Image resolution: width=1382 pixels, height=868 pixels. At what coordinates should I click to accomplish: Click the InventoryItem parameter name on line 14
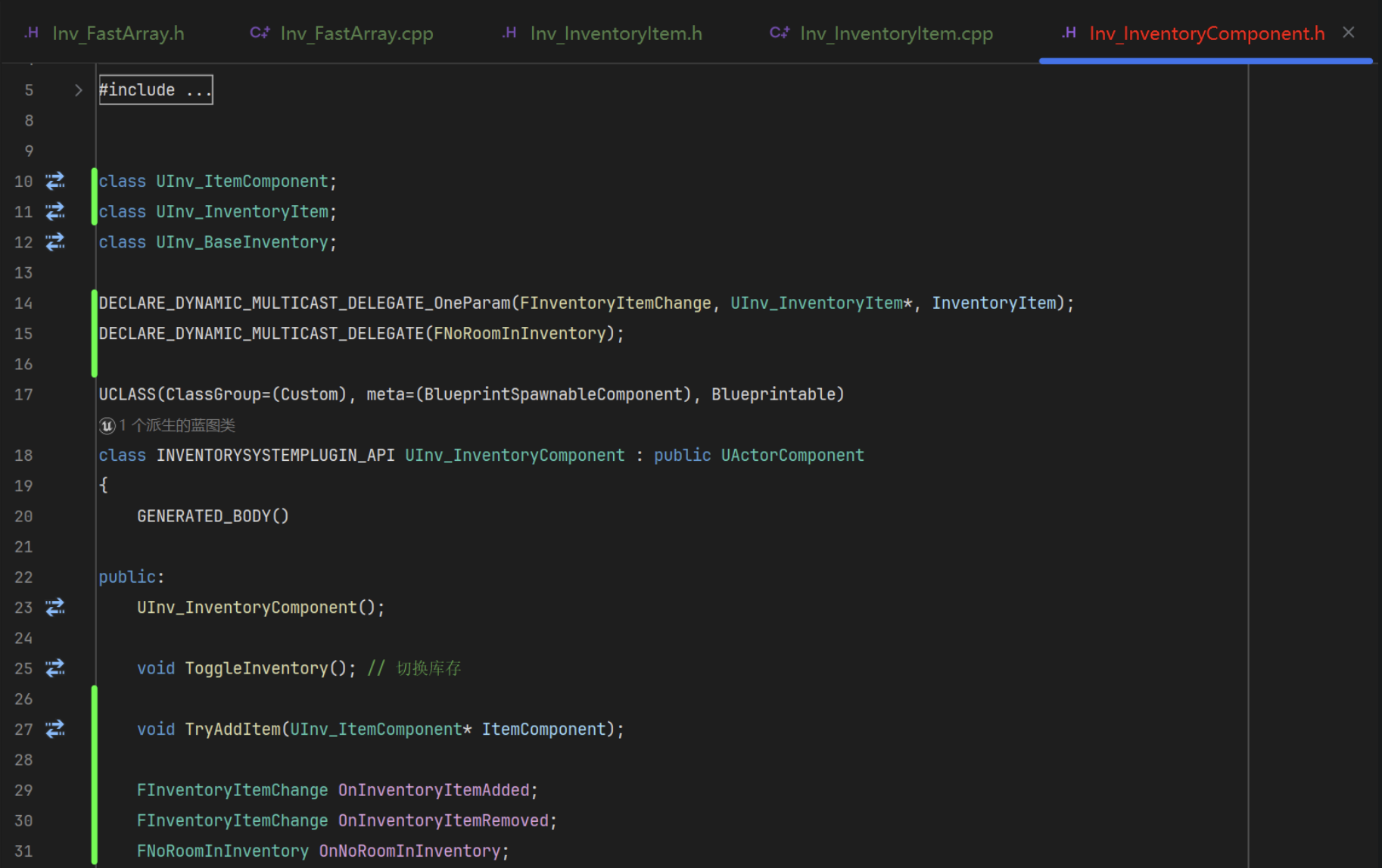[994, 303]
